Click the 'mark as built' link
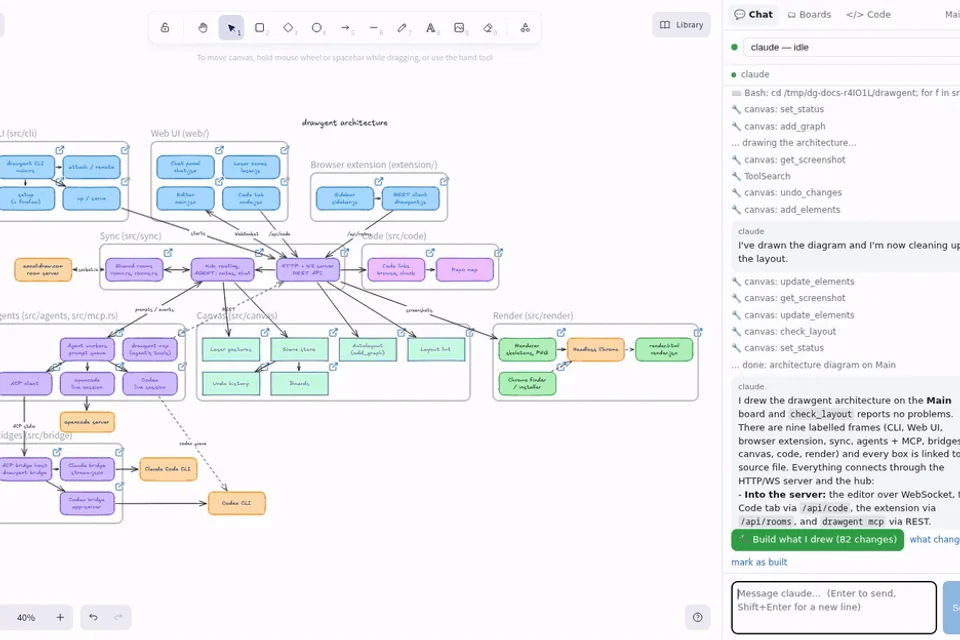 [x=759, y=562]
